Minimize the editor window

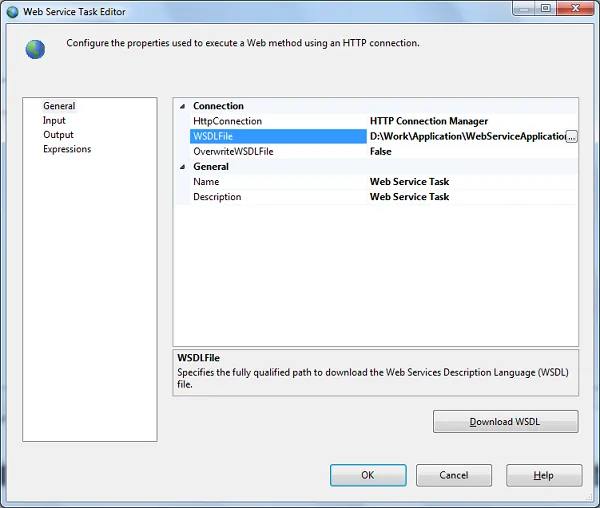pyautogui.click(x=524, y=8)
